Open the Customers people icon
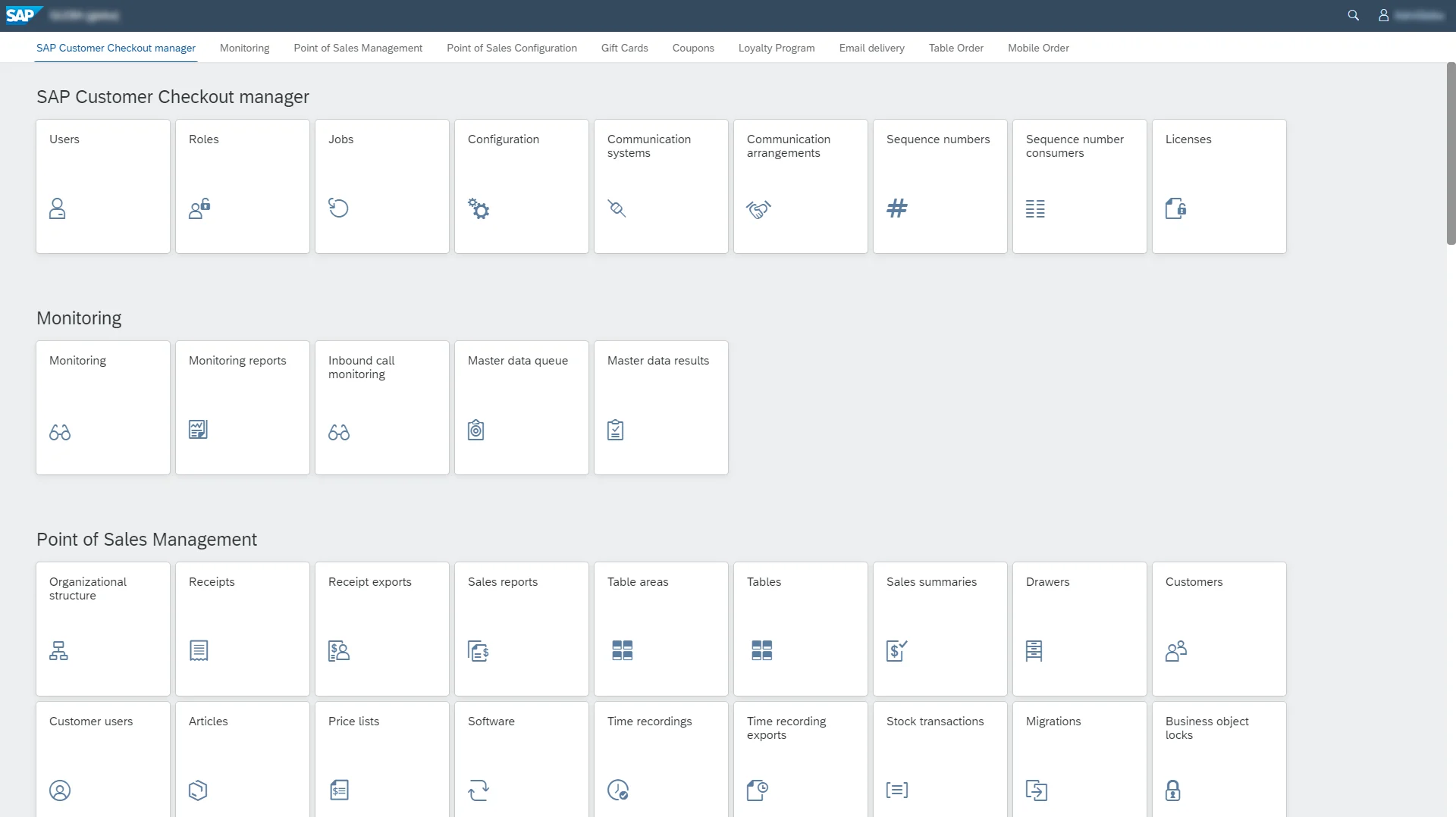The height and width of the screenshot is (817, 1456). click(1176, 650)
